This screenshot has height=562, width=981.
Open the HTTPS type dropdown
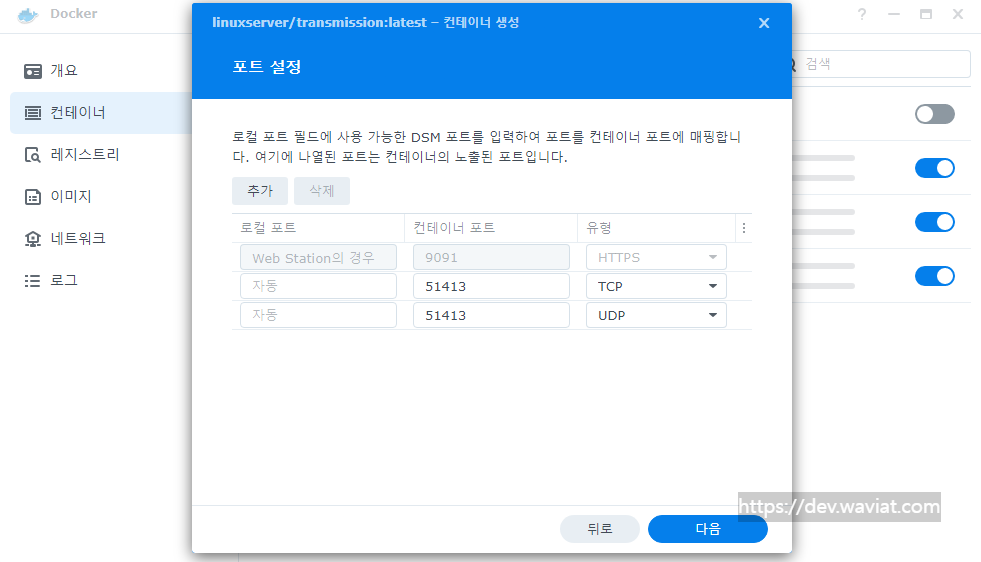656,257
